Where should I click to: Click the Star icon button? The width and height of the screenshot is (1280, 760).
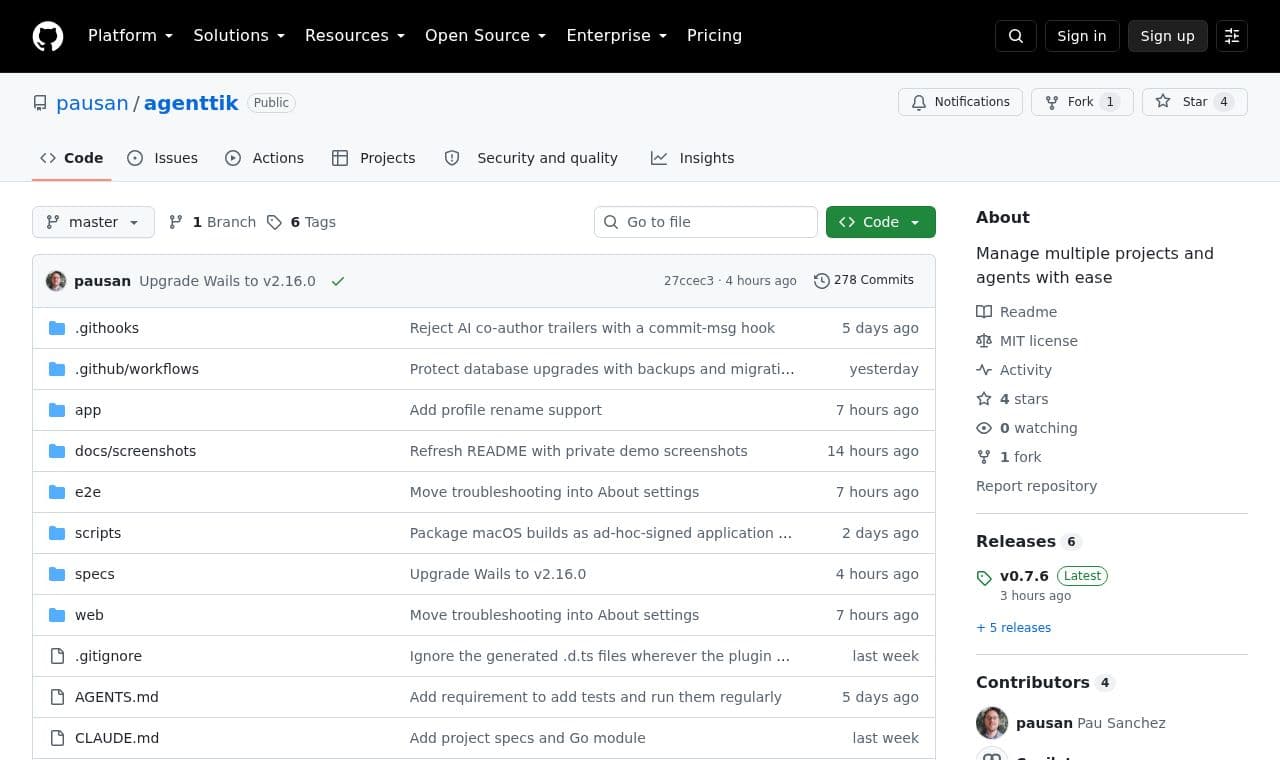pyautogui.click(x=1194, y=102)
